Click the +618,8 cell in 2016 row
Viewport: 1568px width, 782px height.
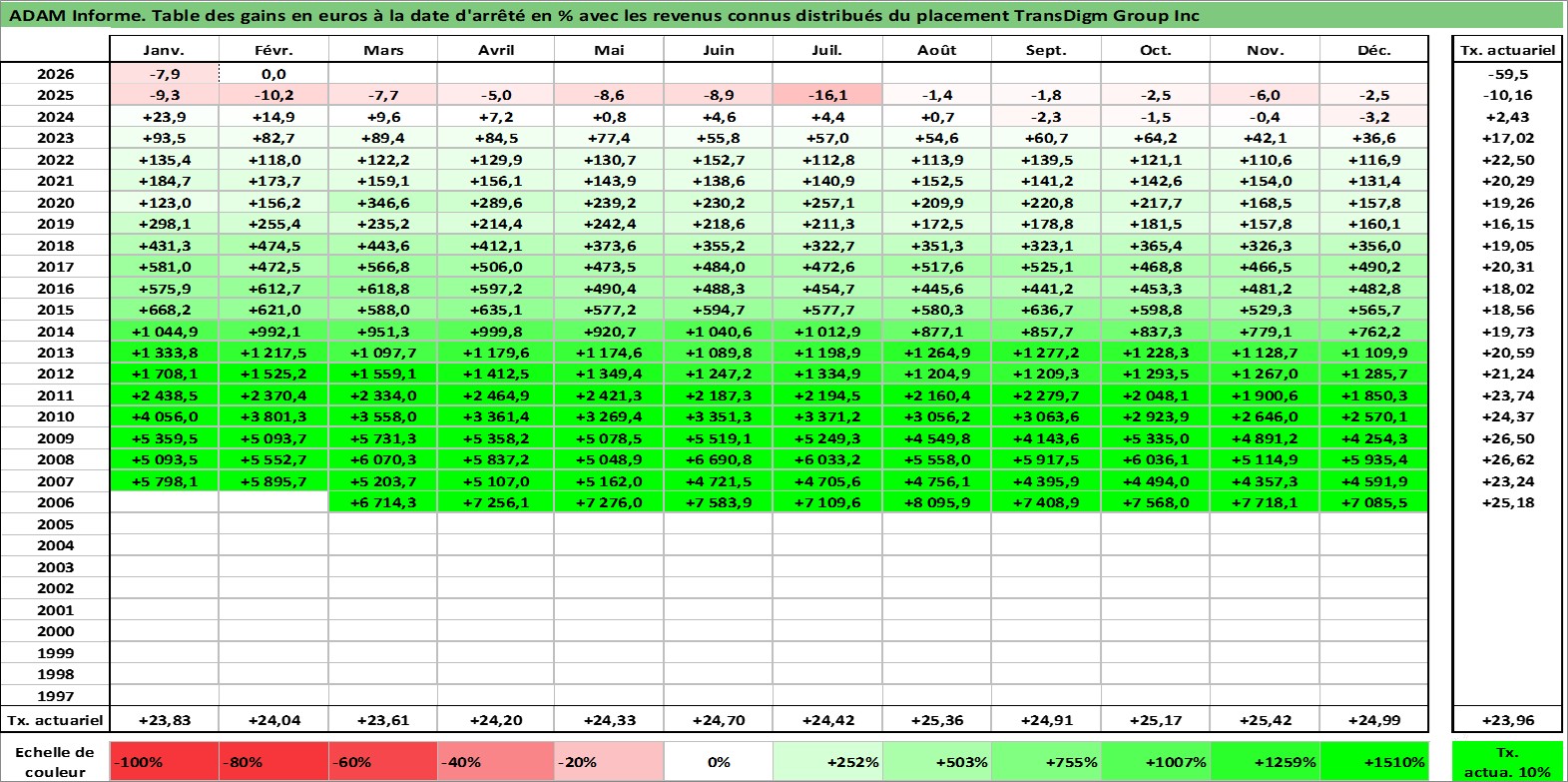pyautogui.click(x=383, y=289)
